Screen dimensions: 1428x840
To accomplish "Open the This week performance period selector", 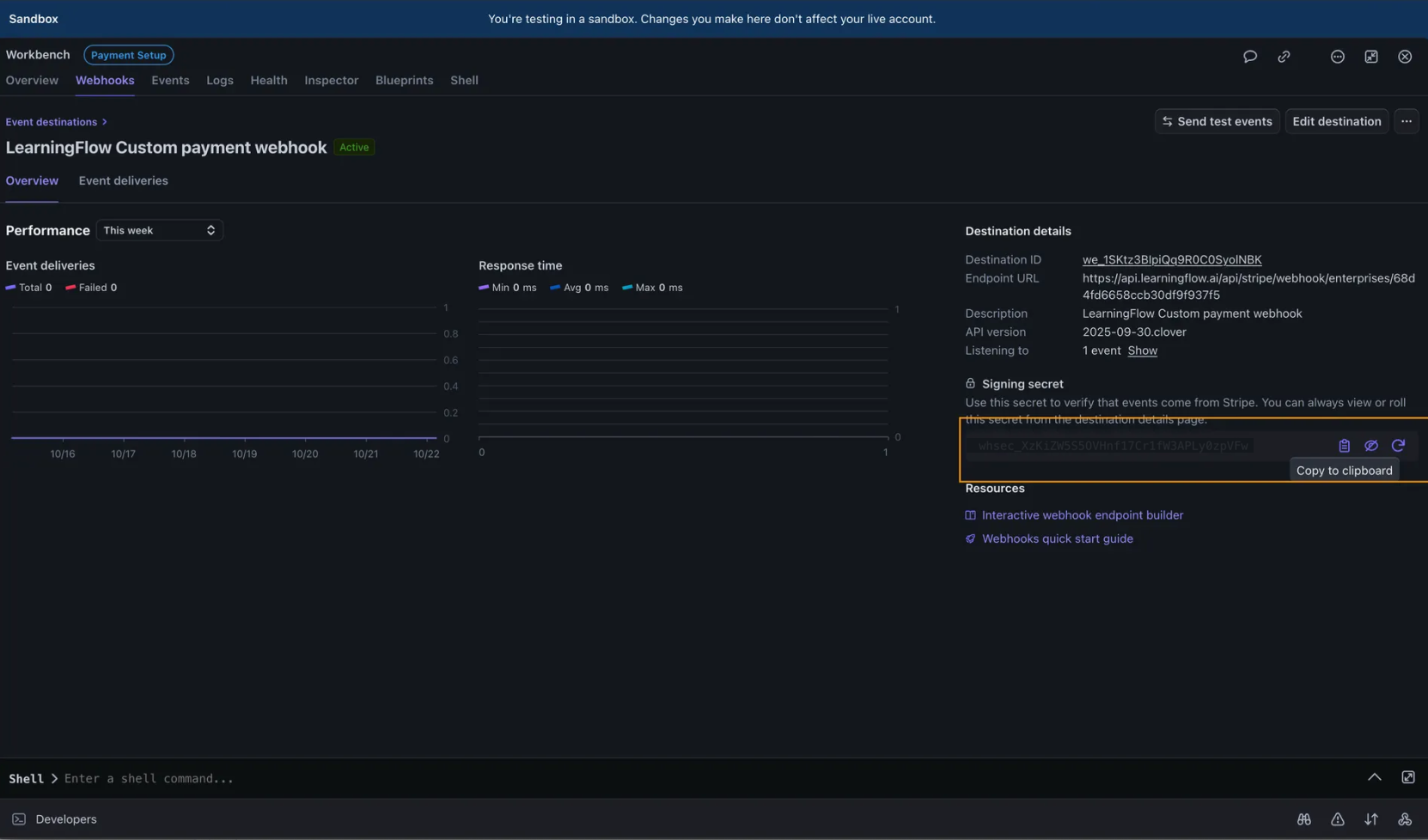I will (x=160, y=229).
